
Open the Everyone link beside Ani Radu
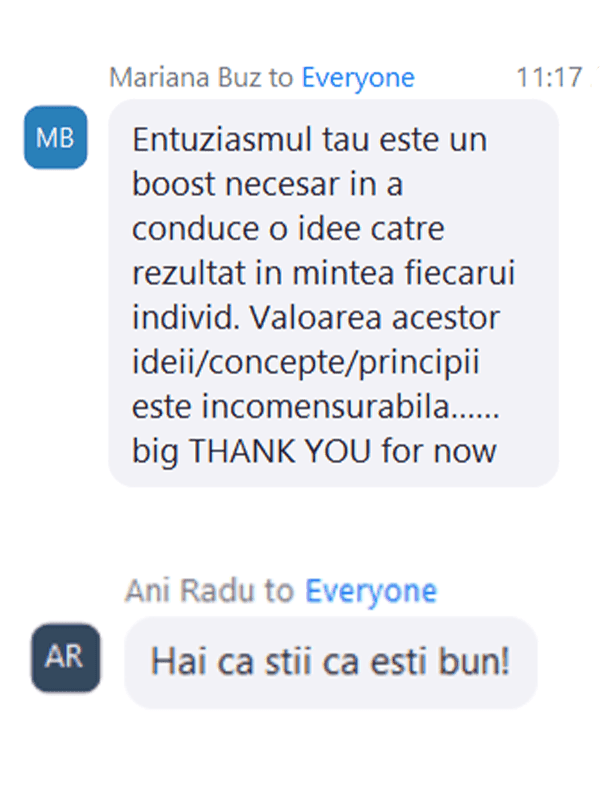[371, 591]
